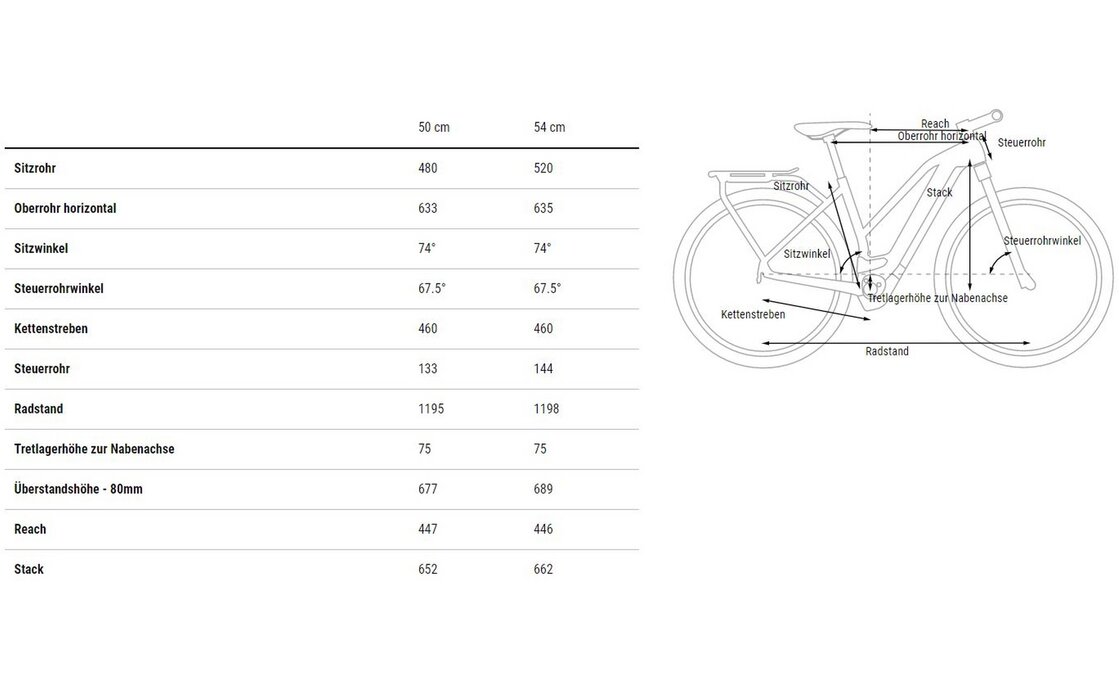Screen dimensions: 1119x689
Task: Click the Sitzwinkel row label in table
Action: pyautogui.click(x=41, y=248)
